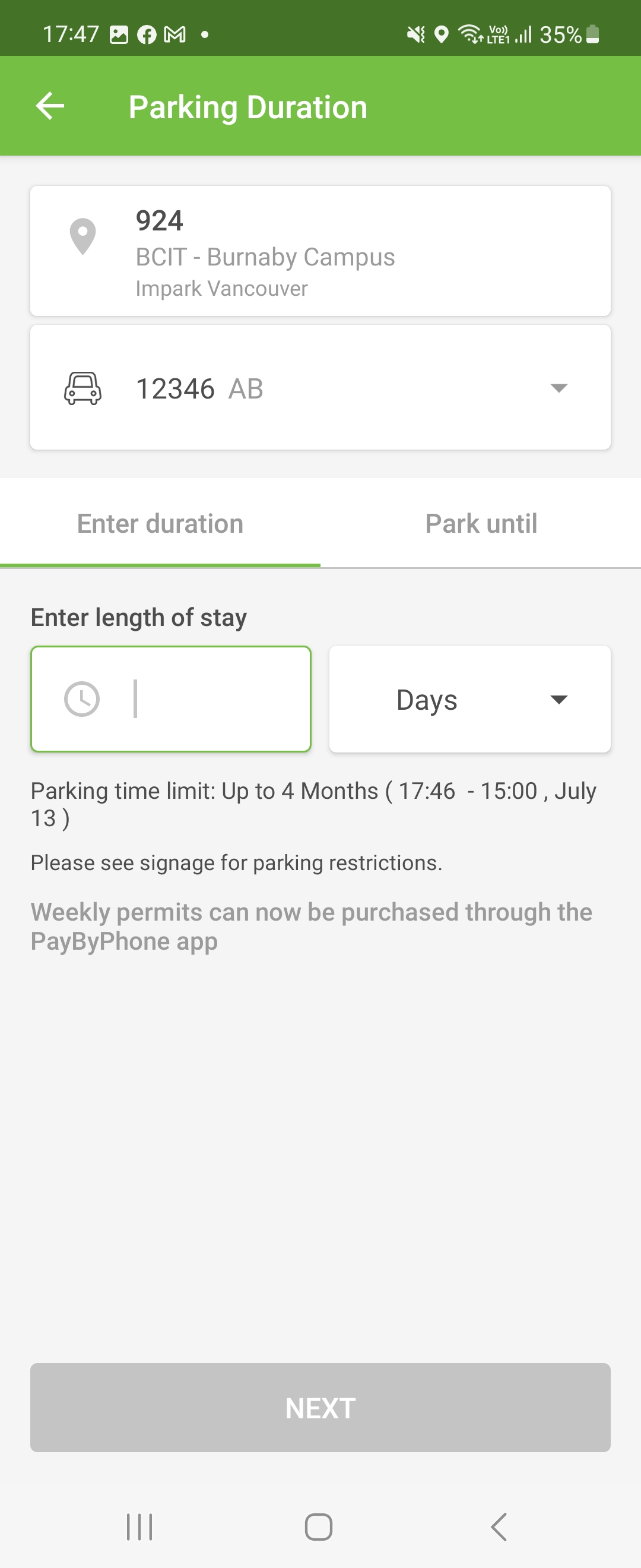Expand the vehicle 12346 AB dropdown arrow

[559, 388]
